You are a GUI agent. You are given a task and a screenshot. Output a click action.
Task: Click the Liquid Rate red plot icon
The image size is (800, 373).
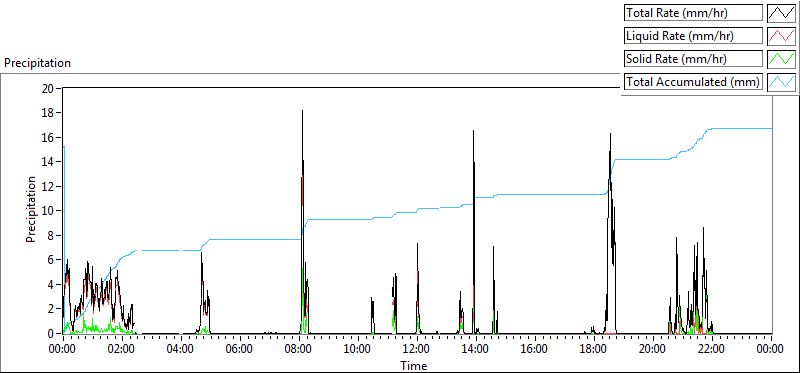[x=782, y=36]
